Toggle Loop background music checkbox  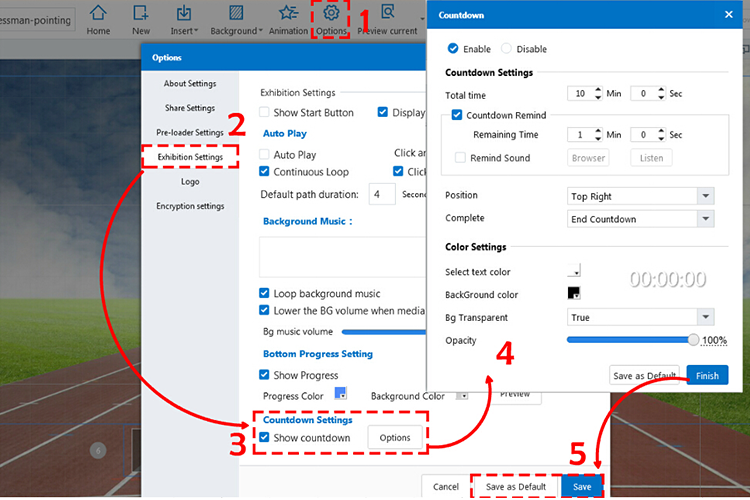pos(264,293)
